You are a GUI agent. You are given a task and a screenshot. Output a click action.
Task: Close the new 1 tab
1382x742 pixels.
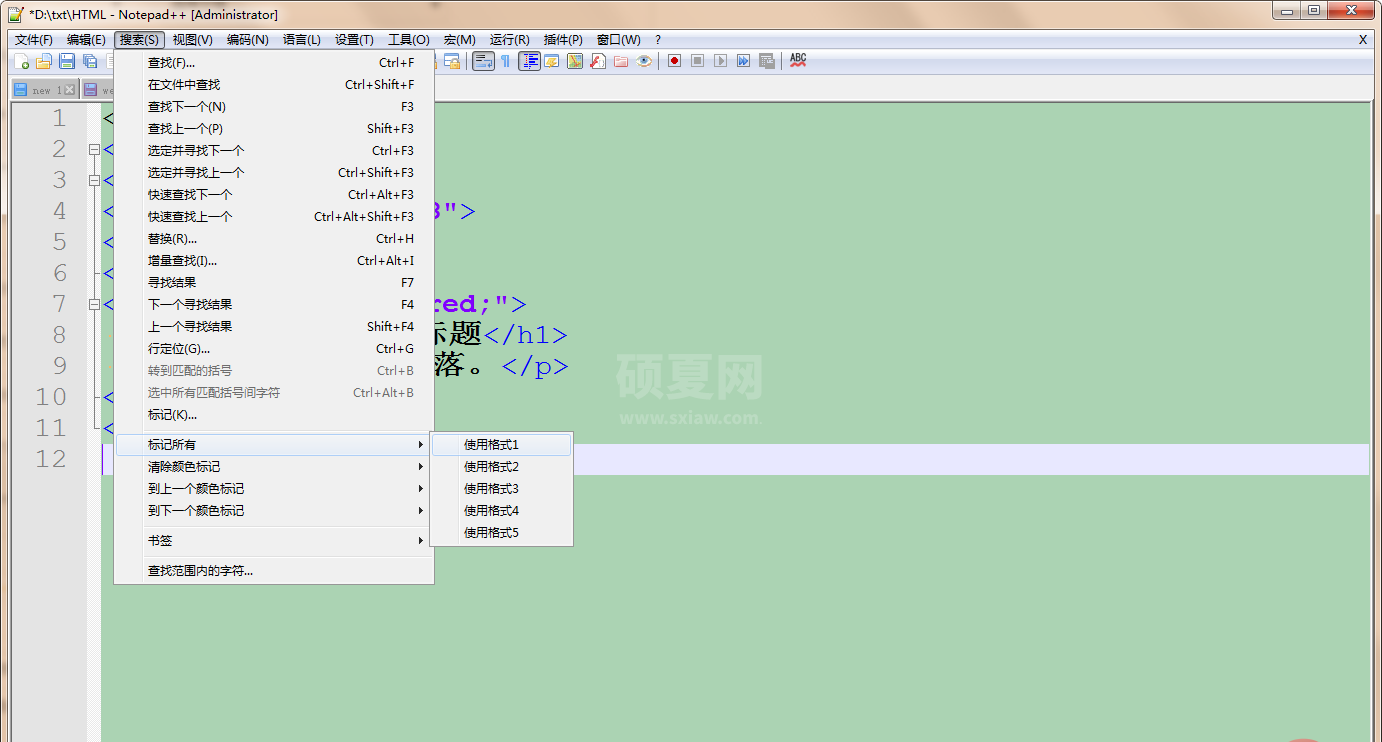(70, 90)
